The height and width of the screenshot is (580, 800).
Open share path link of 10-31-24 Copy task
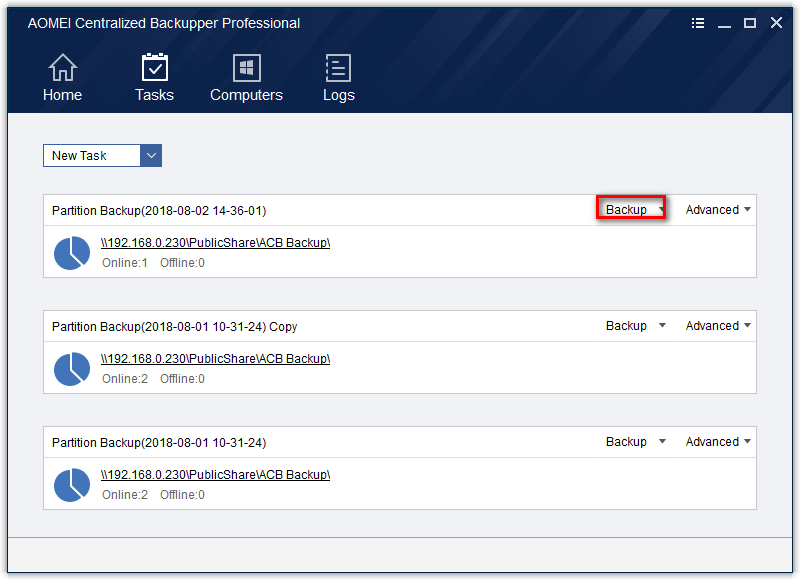(215, 359)
